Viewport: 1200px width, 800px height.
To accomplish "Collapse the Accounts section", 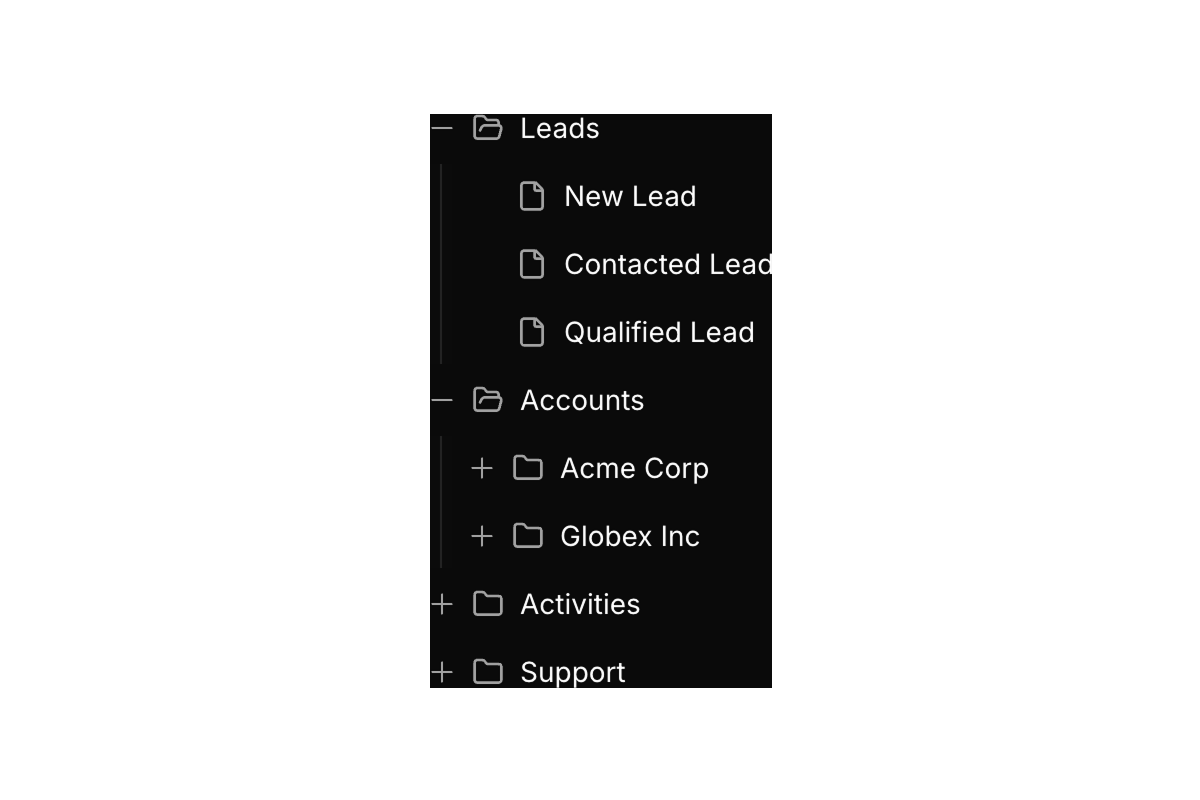I will pos(442,400).
